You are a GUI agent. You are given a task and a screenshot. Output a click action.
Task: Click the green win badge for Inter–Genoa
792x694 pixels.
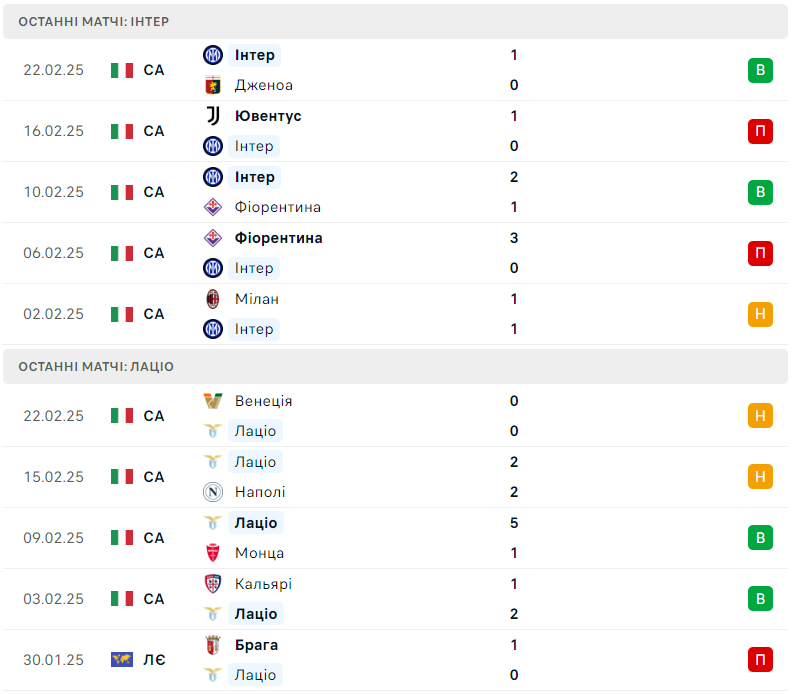click(x=760, y=70)
